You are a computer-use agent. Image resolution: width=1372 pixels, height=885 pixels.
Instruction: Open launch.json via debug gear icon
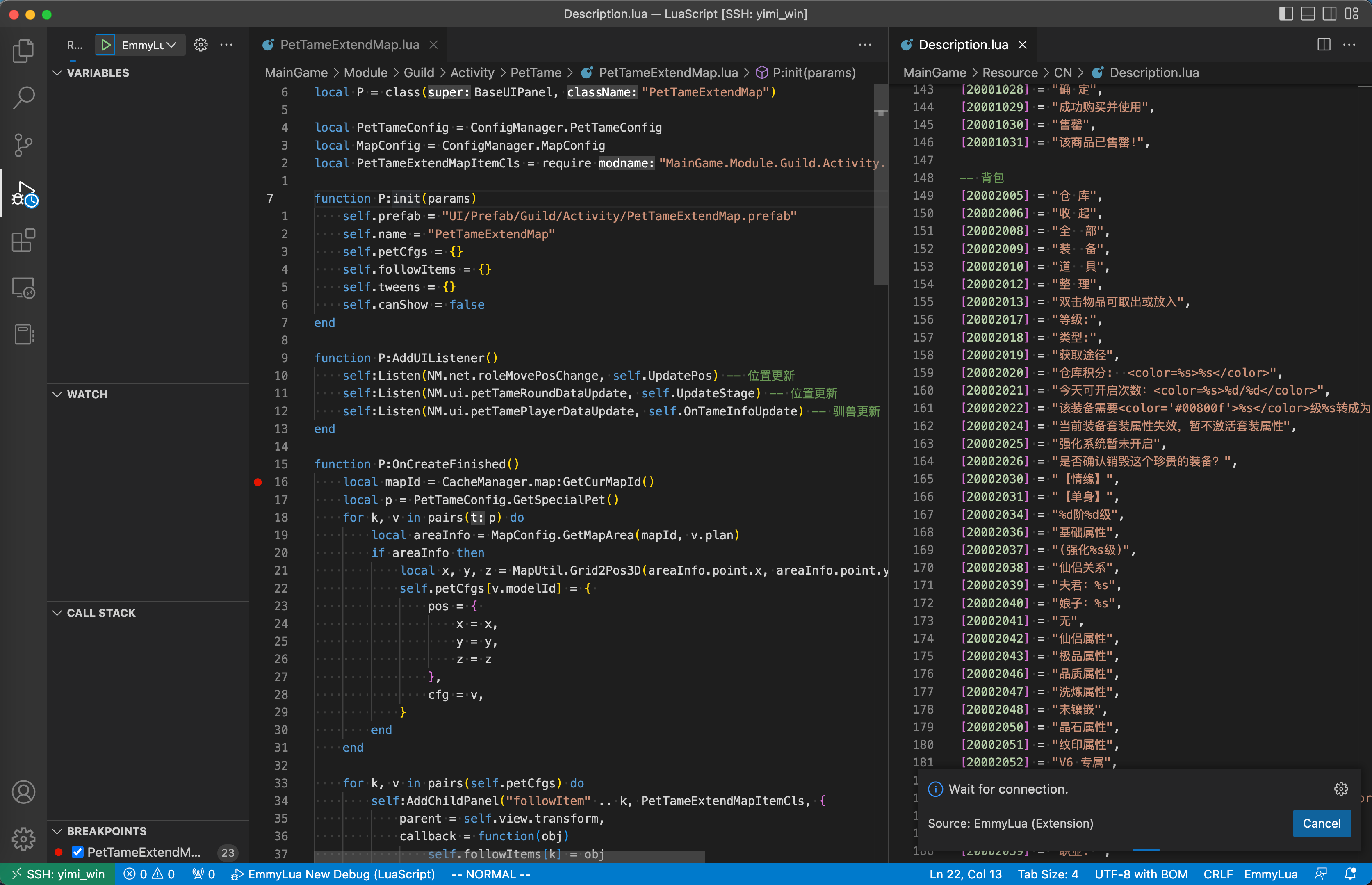tap(201, 45)
